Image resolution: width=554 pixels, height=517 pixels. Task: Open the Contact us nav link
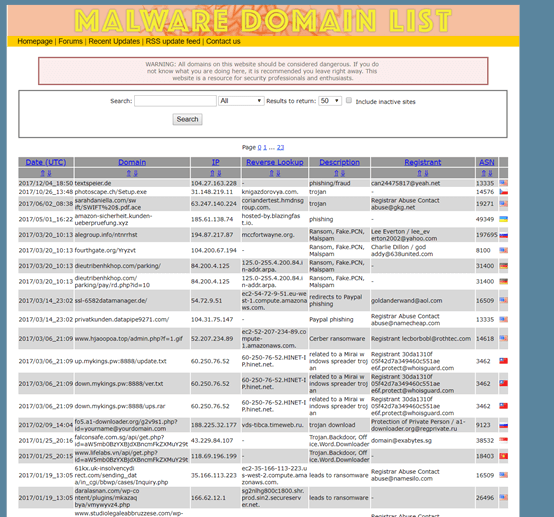[223, 41]
